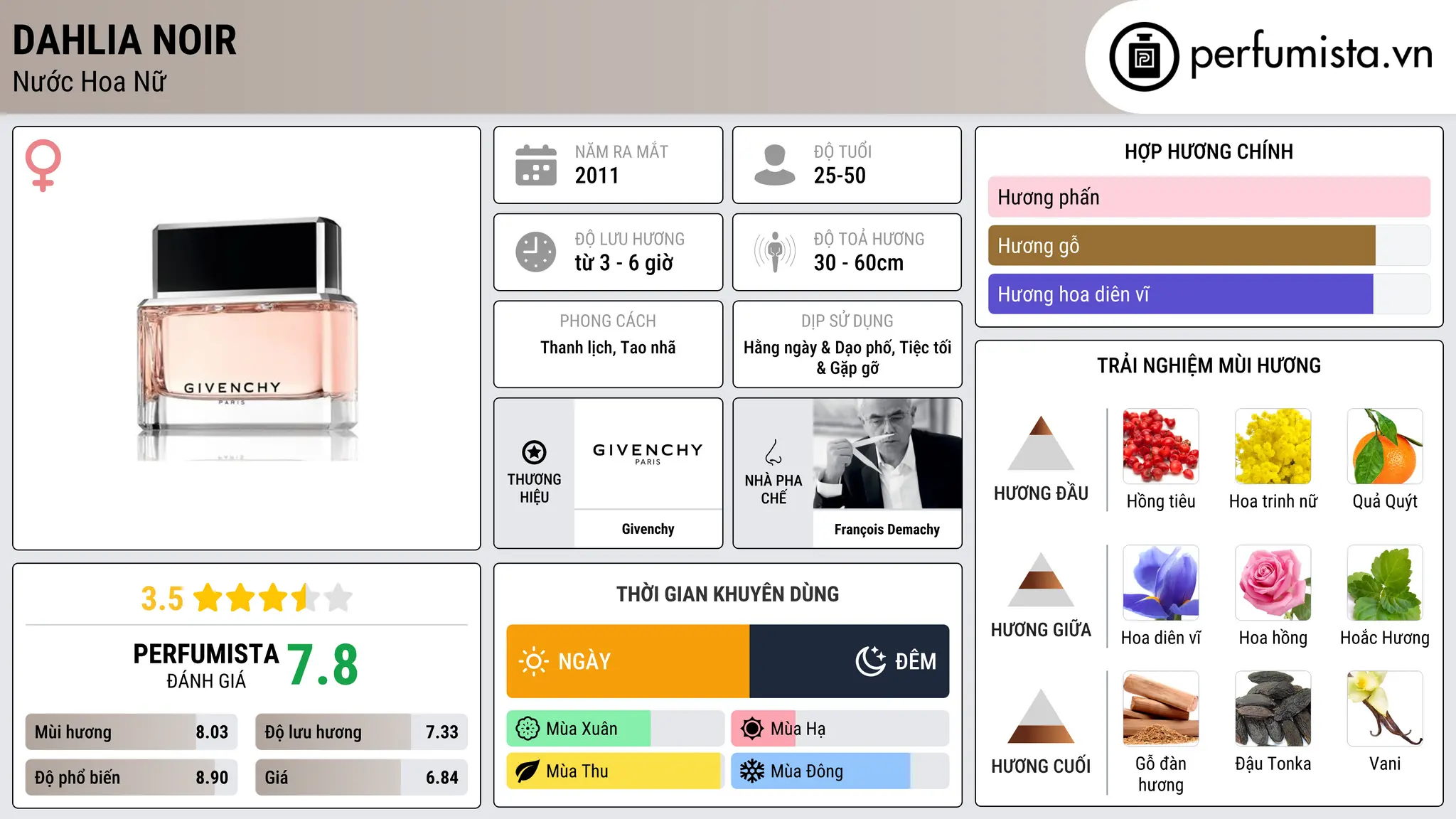Click the nose icon above Nhà pha chế

click(x=773, y=452)
